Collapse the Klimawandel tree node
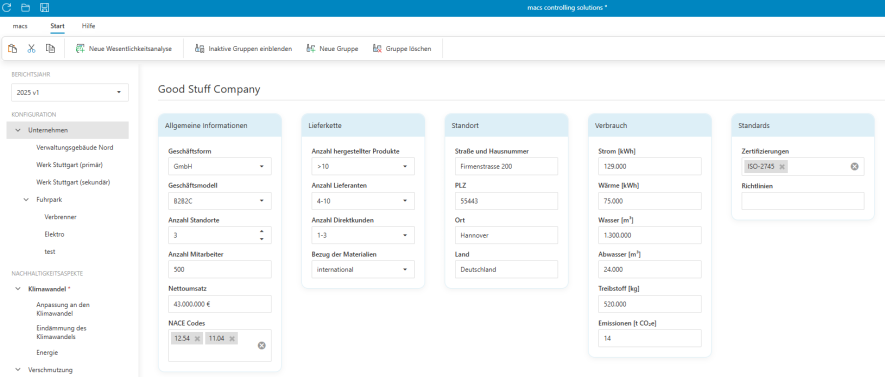The height and width of the screenshot is (377, 885). 18,288
